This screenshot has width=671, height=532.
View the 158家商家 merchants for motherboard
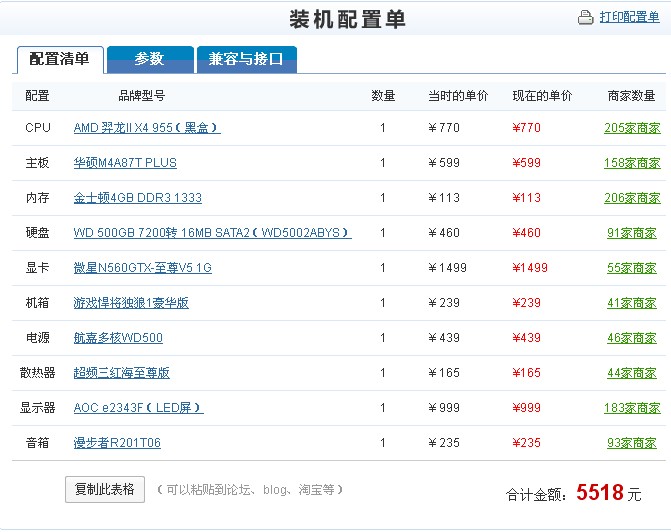point(632,163)
